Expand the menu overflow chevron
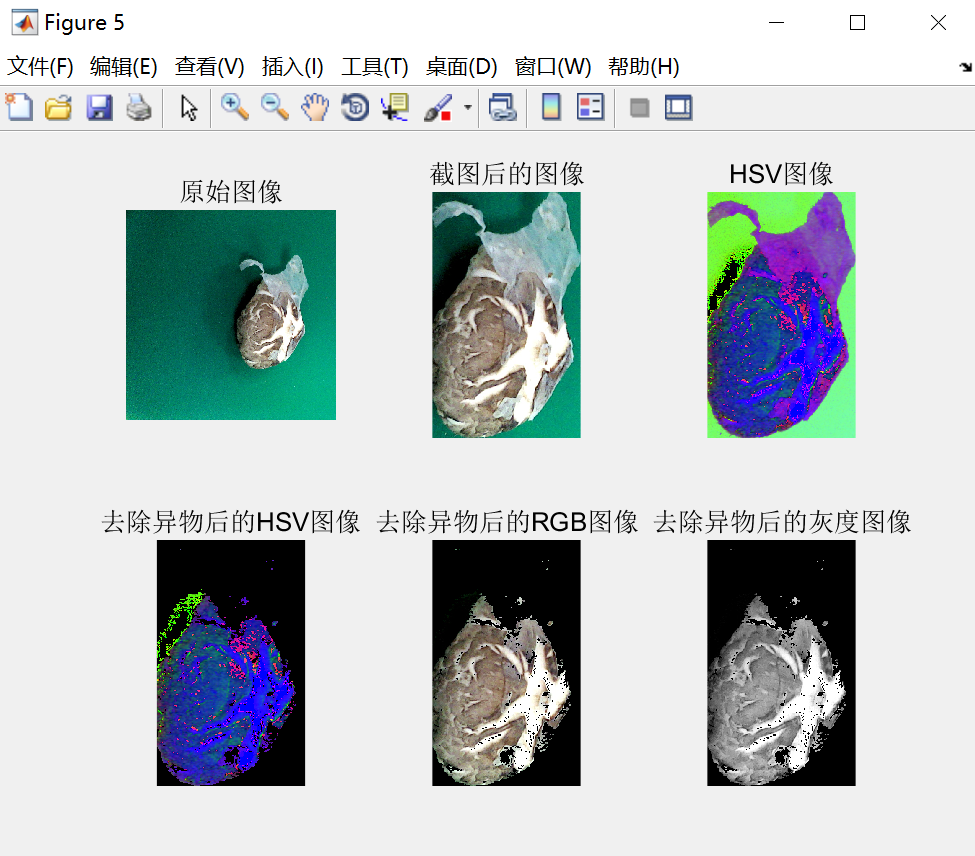 (x=966, y=68)
